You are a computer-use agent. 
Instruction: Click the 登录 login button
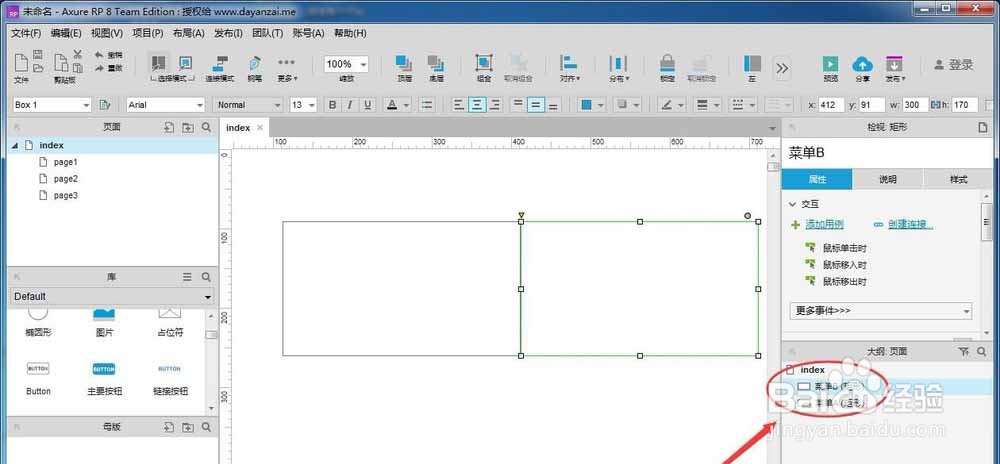tap(954, 64)
